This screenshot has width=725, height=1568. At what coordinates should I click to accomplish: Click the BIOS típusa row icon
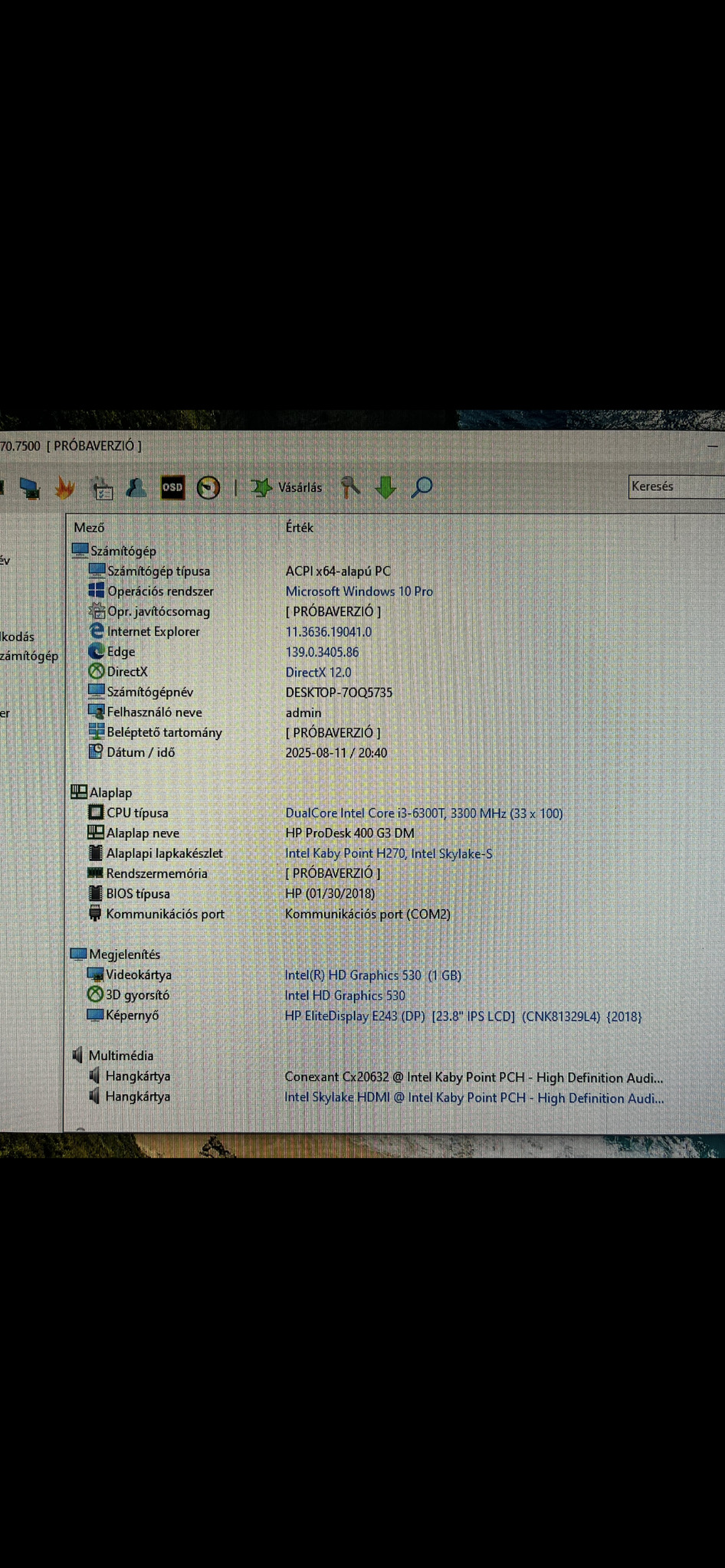pos(95,893)
